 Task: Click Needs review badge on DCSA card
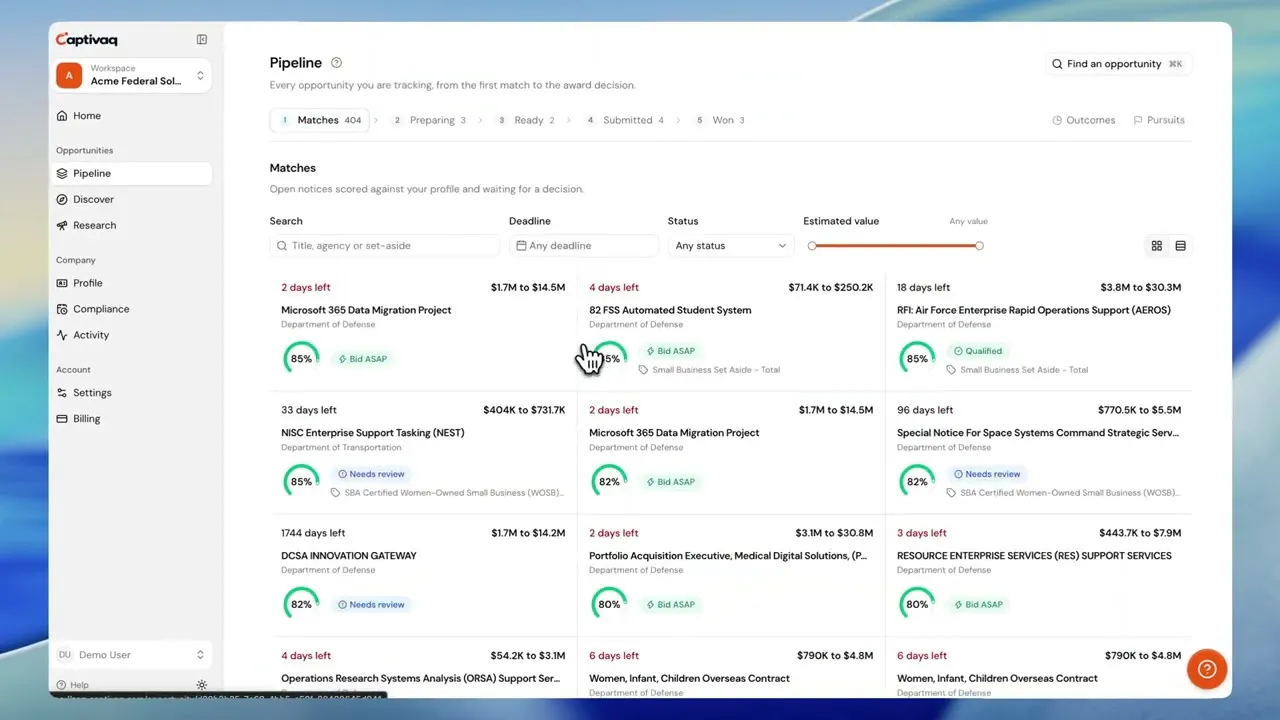[x=371, y=605]
